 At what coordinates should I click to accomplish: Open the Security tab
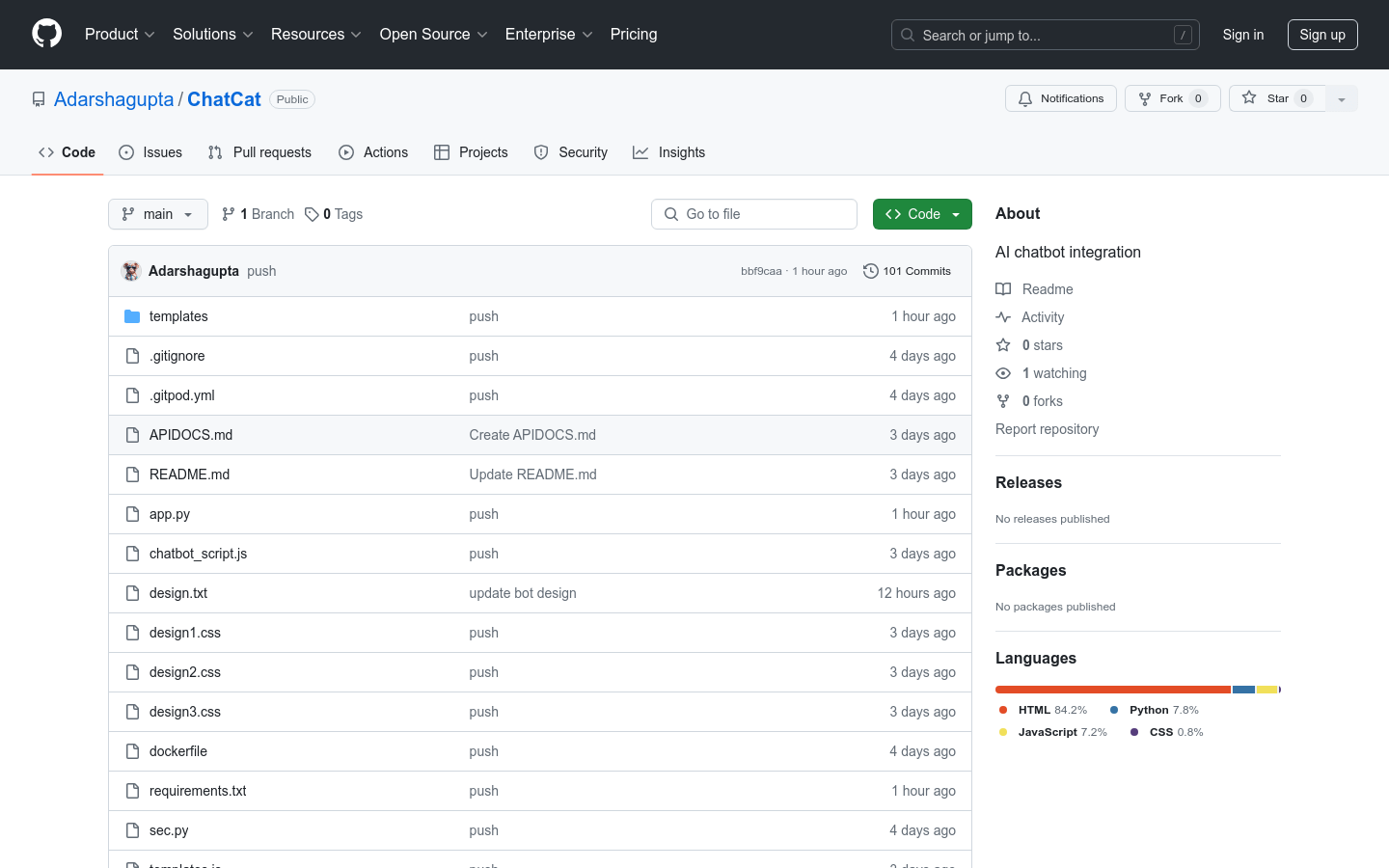pos(571,152)
